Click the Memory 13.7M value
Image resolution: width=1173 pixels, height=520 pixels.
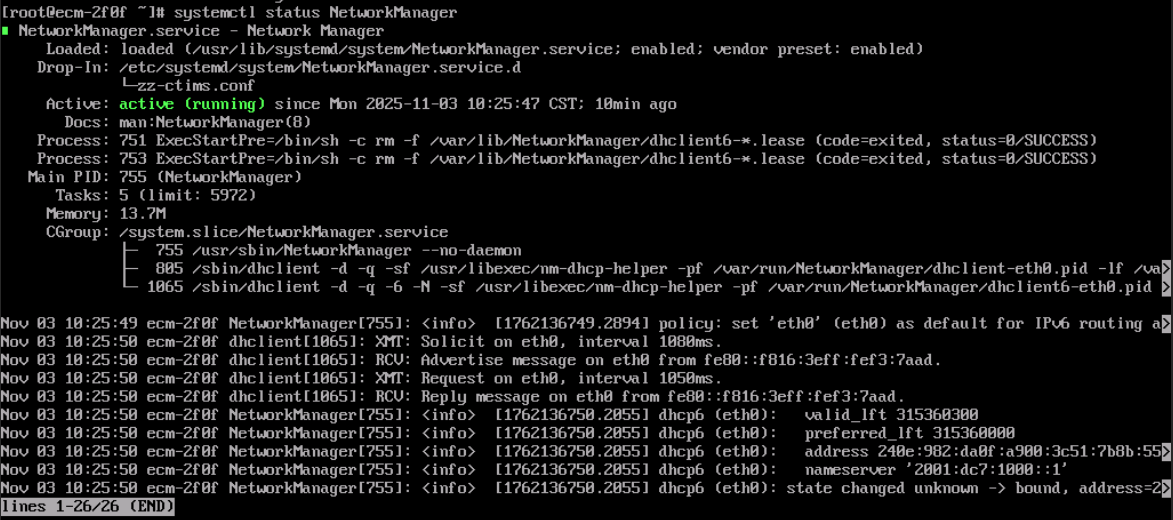(x=142, y=214)
